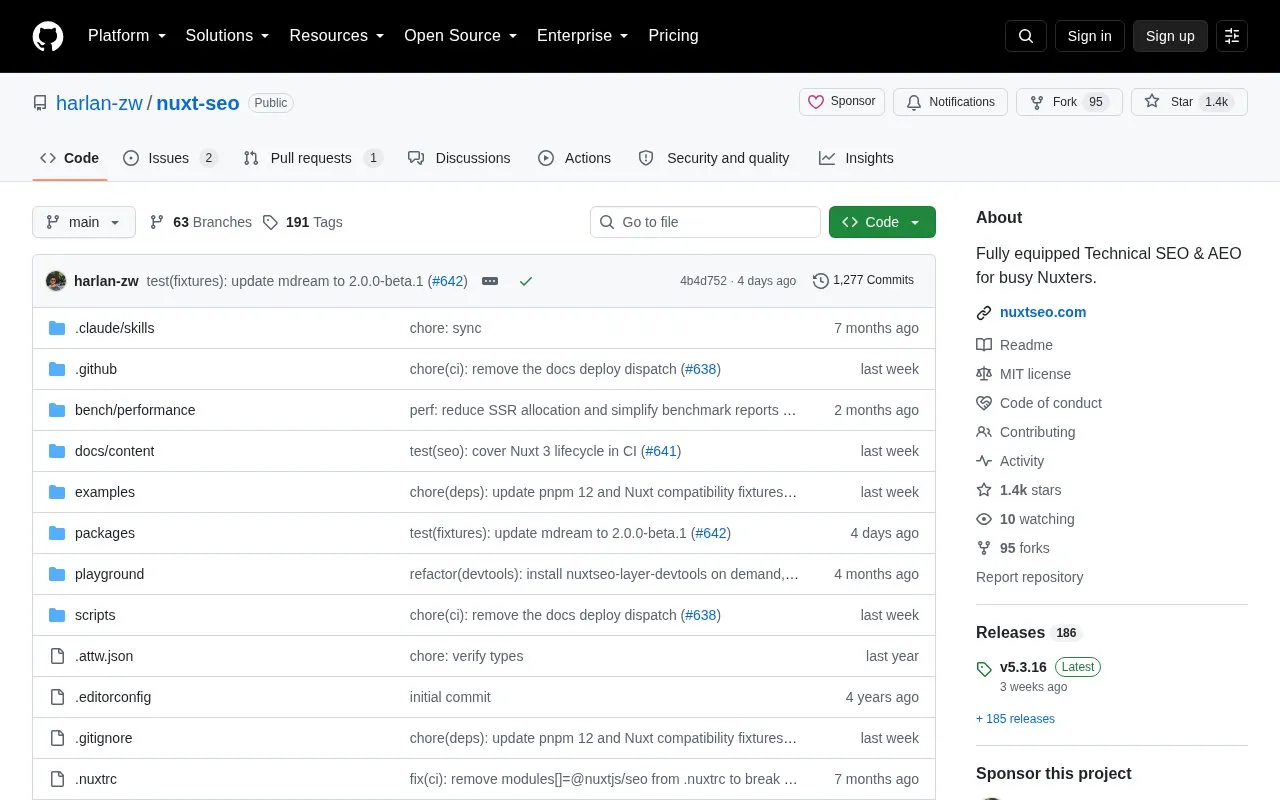Open the Security and quality tab

pos(714,158)
